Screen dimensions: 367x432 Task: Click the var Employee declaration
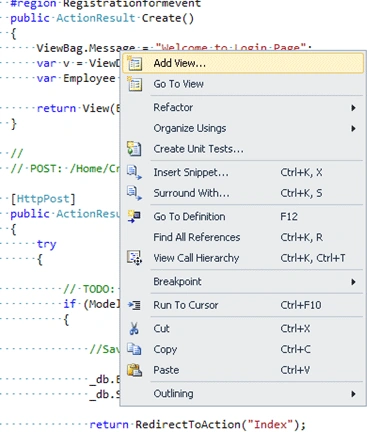click(x=76, y=78)
